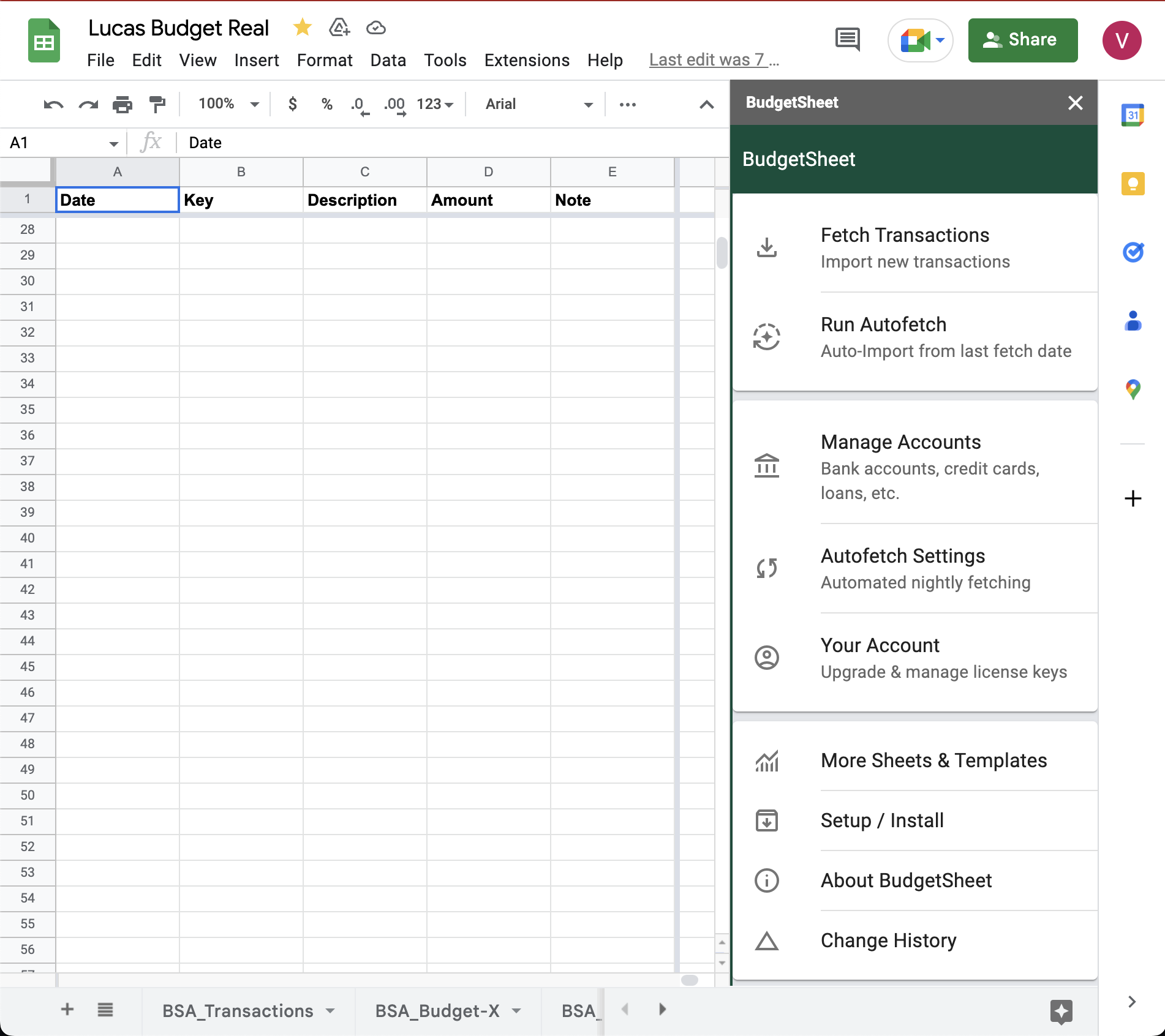Open the Arial font dropdown
The width and height of the screenshot is (1165, 1036).
(539, 104)
